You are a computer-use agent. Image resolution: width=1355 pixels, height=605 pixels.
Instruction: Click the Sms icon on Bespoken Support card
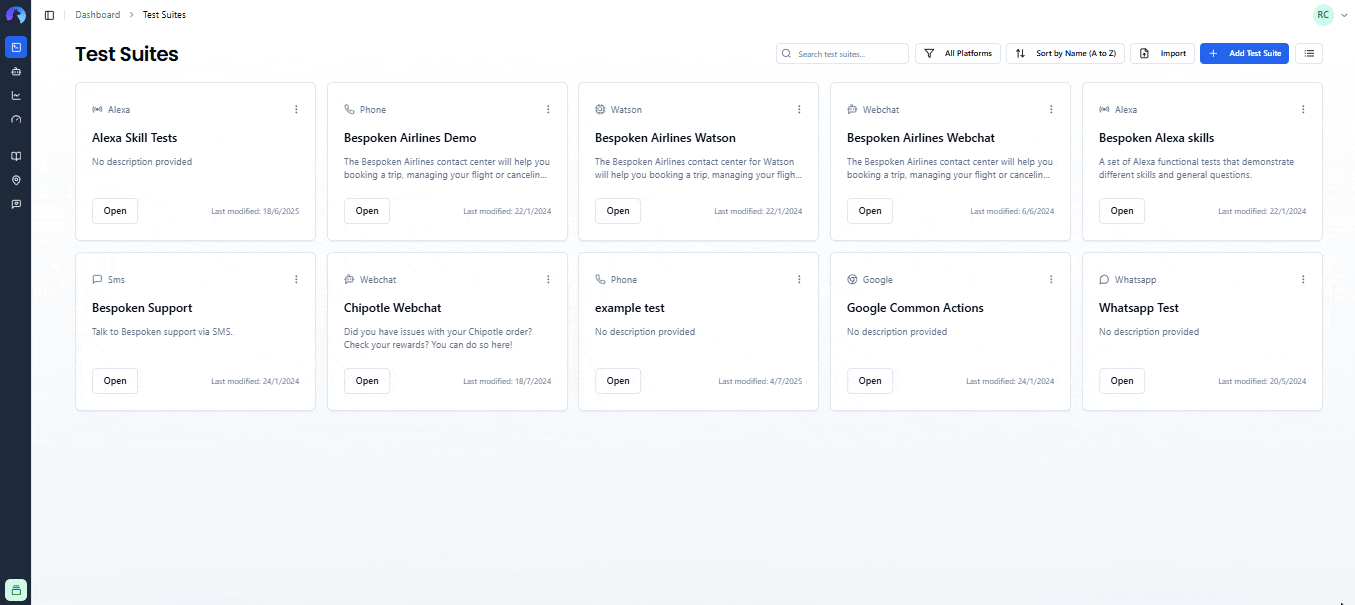(97, 280)
